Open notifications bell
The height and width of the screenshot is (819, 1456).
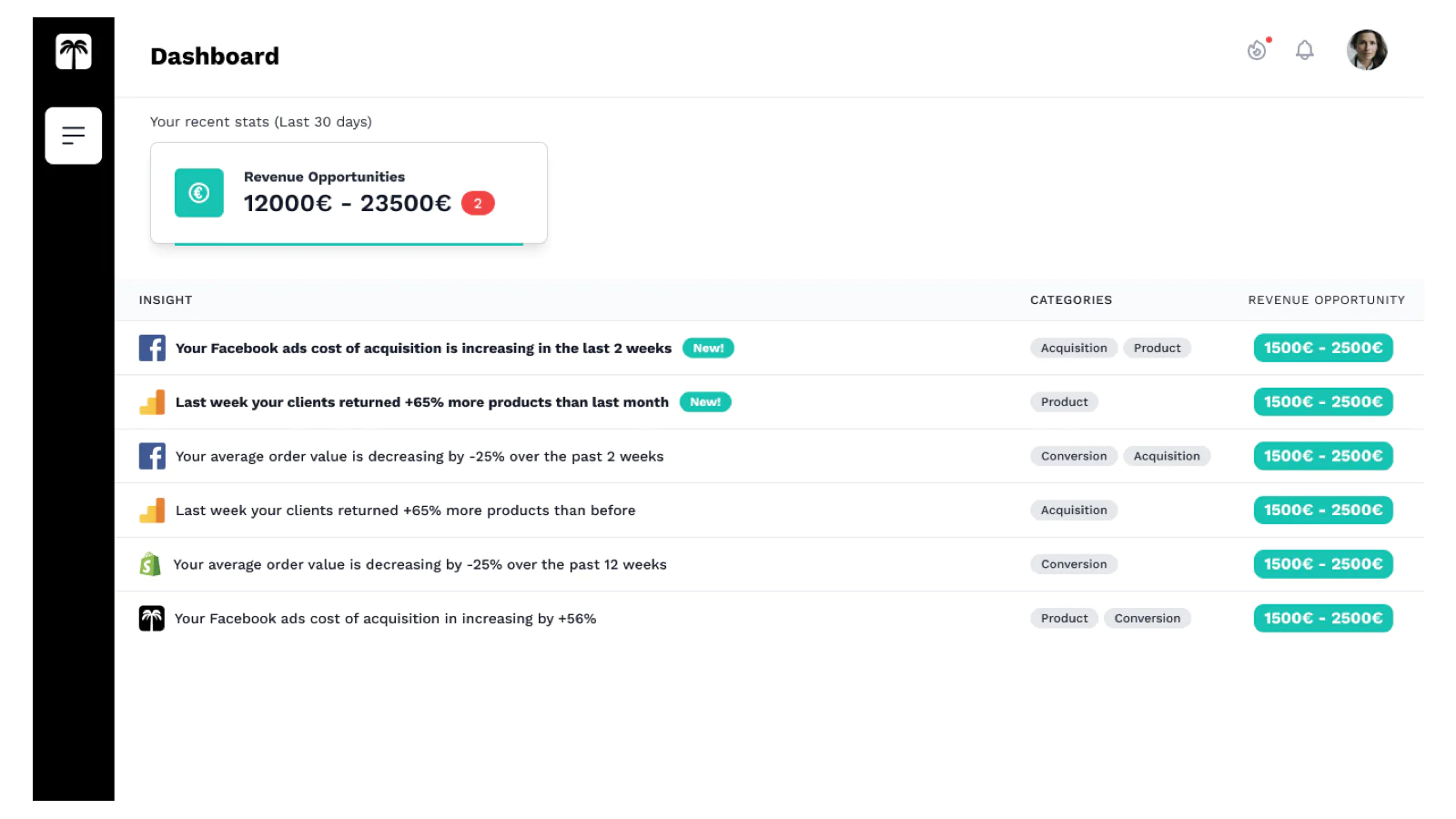(x=1305, y=50)
